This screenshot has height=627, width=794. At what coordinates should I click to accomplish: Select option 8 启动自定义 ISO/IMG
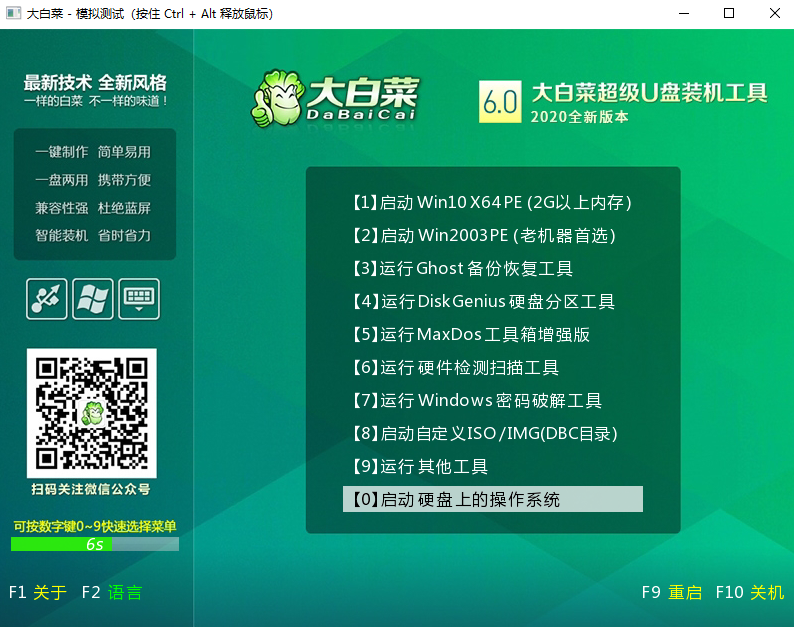click(x=485, y=434)
